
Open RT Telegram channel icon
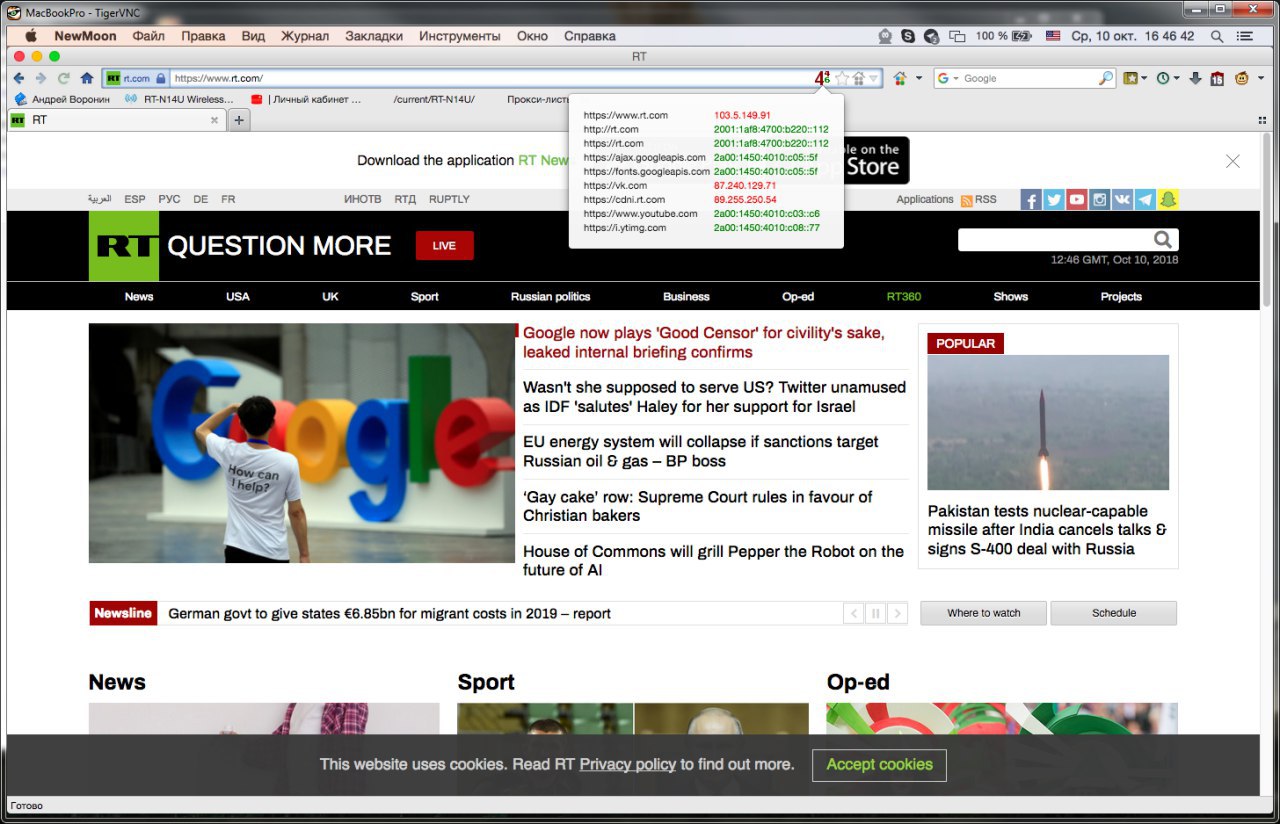click(x=1145, y=199)
